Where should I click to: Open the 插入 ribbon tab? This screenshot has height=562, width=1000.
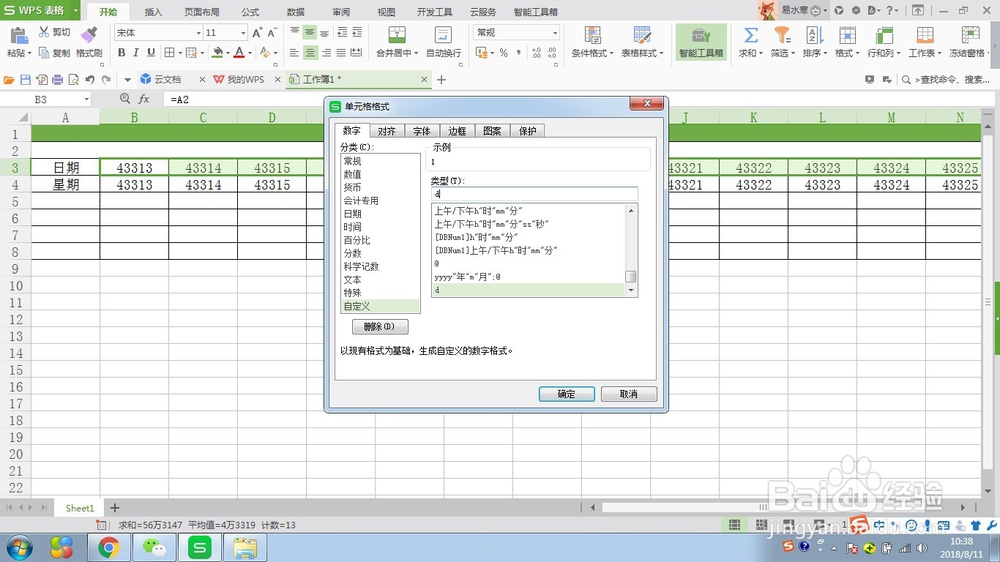(x=153, y=12)
